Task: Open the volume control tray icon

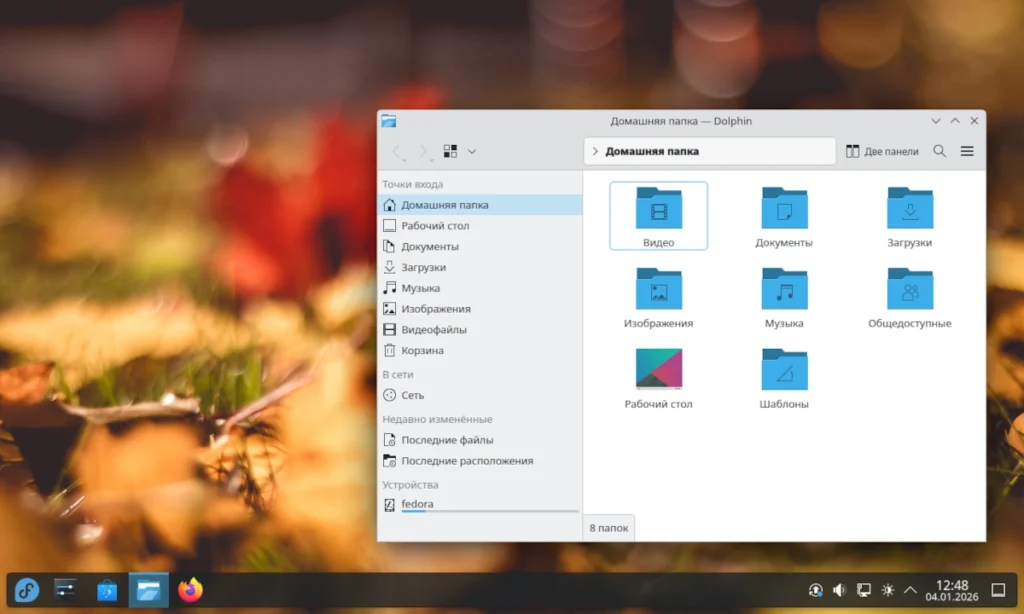Action: pyautogui.click(x=839, y=590)
